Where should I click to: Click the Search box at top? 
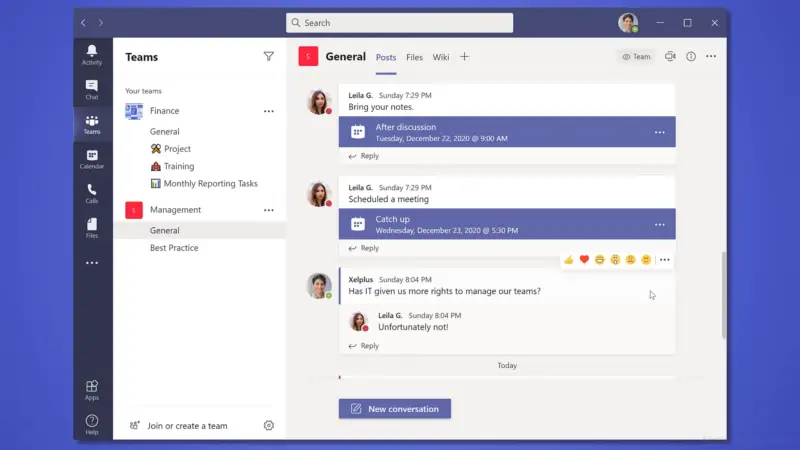pos(400,23)
